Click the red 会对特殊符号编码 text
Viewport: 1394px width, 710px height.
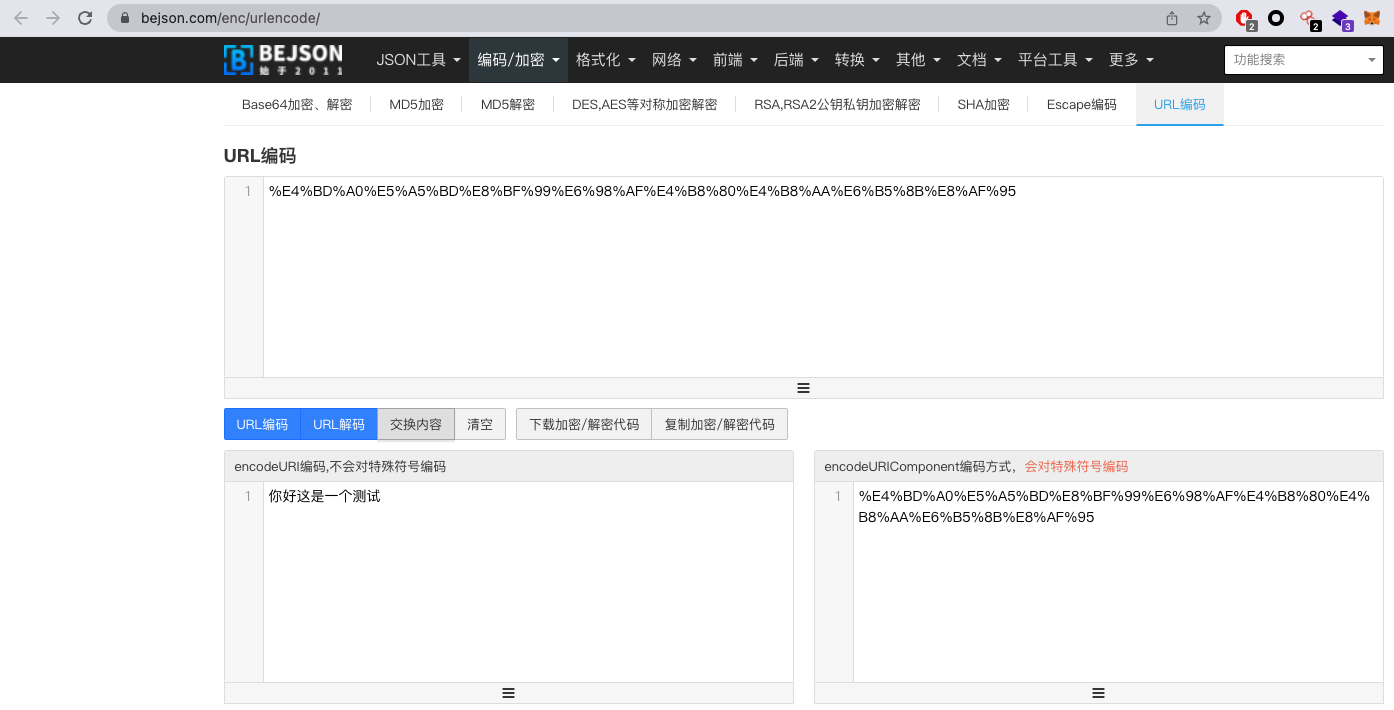click(x=1076, y=466)
